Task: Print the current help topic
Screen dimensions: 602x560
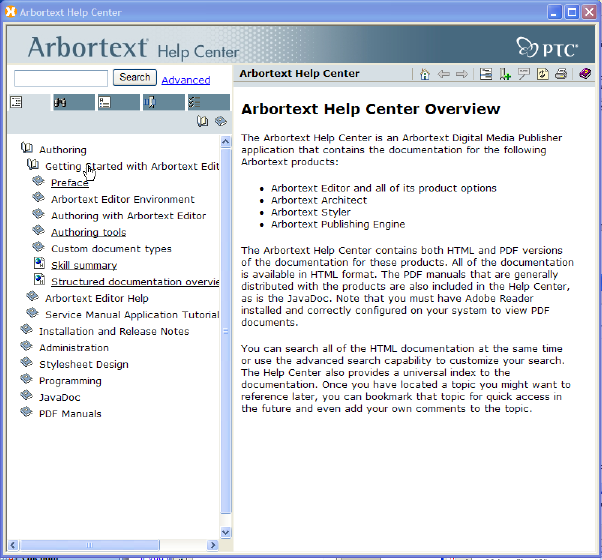Action: (561, 74)
